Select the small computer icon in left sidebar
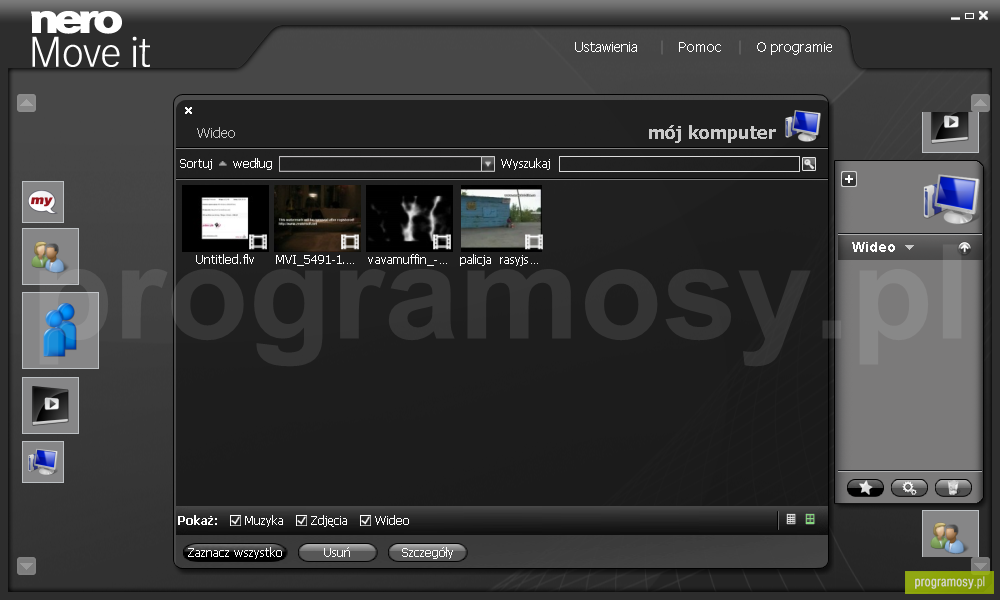Screen dimensions: 1000x600 [43, 462]
